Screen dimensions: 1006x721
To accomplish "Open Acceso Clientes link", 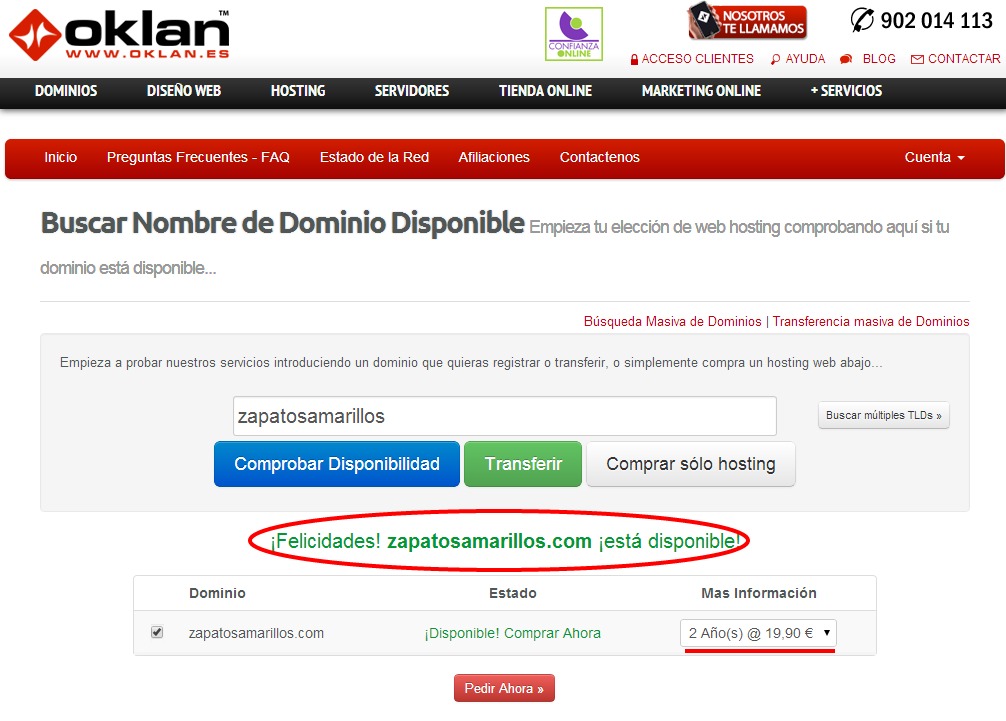I will pos(697,59).
